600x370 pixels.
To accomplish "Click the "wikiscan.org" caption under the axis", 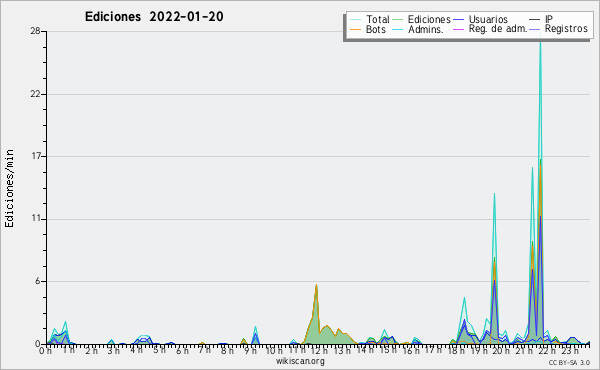I will (300, 361).
